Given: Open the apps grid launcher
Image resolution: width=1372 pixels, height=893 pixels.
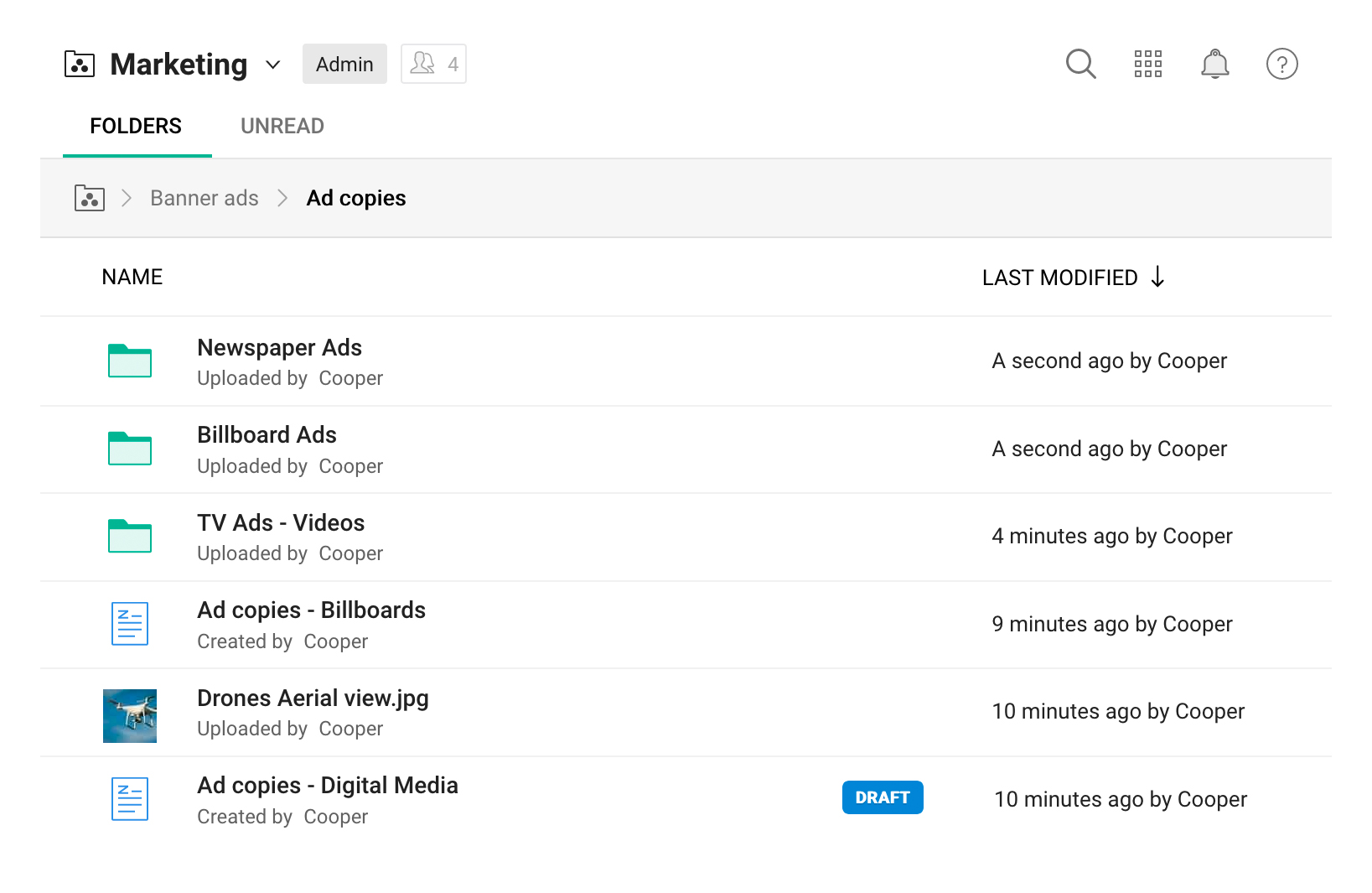Looking at the screenshot, I should coord(1147,64).
